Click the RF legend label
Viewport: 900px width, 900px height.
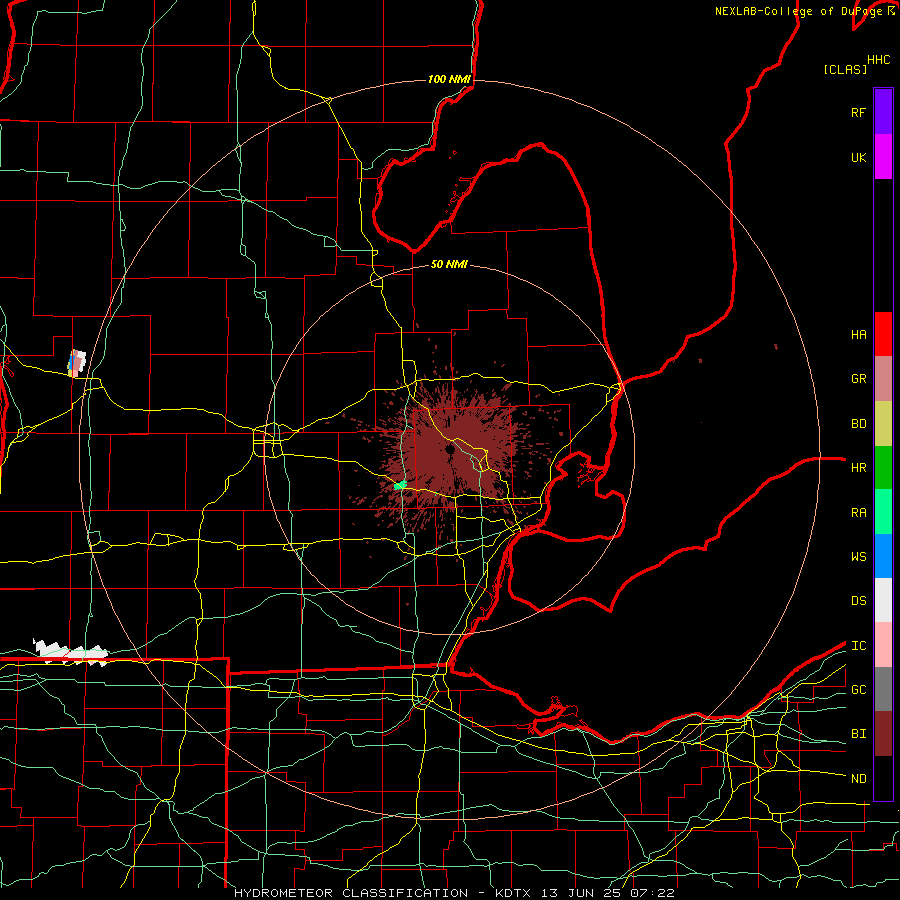[859, 112]
